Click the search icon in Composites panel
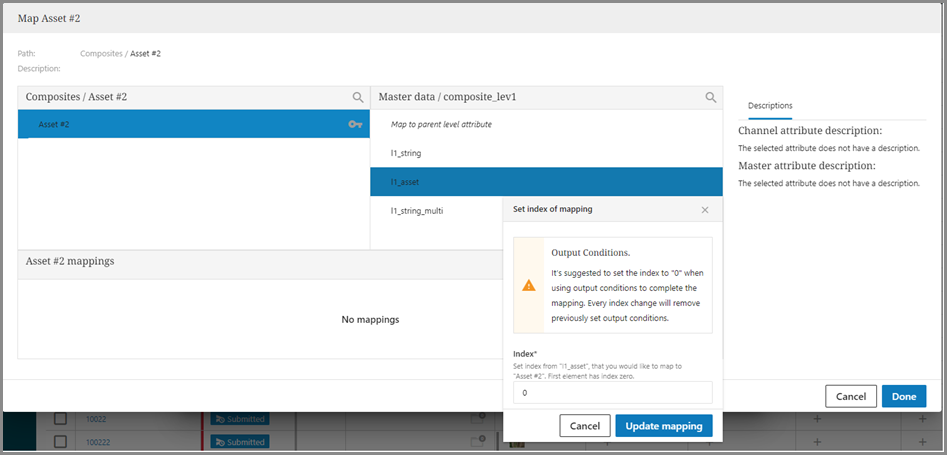The width and height of the screenshot is (947, 455). [357, 97]
